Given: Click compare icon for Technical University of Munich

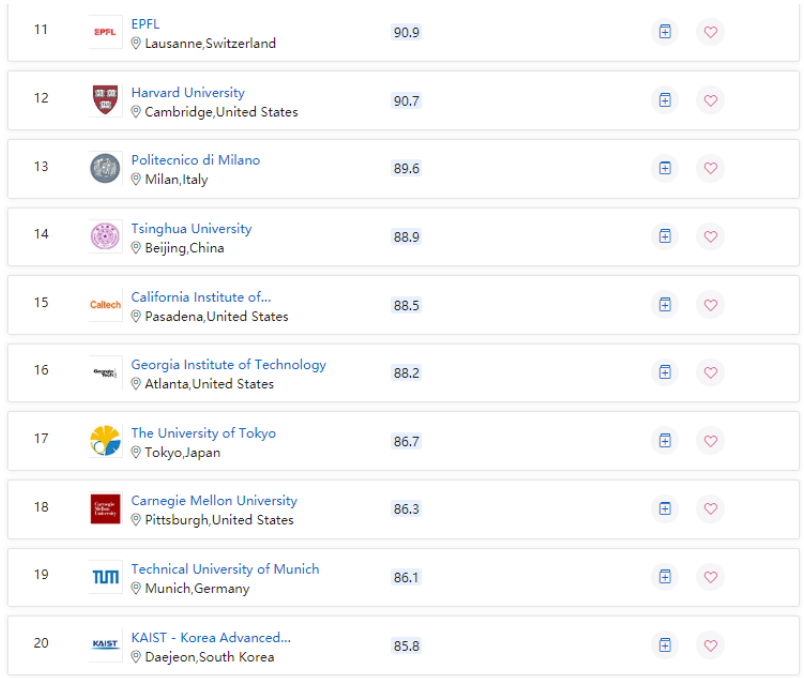Looking at the screenshot, I should tap(664, 576).
